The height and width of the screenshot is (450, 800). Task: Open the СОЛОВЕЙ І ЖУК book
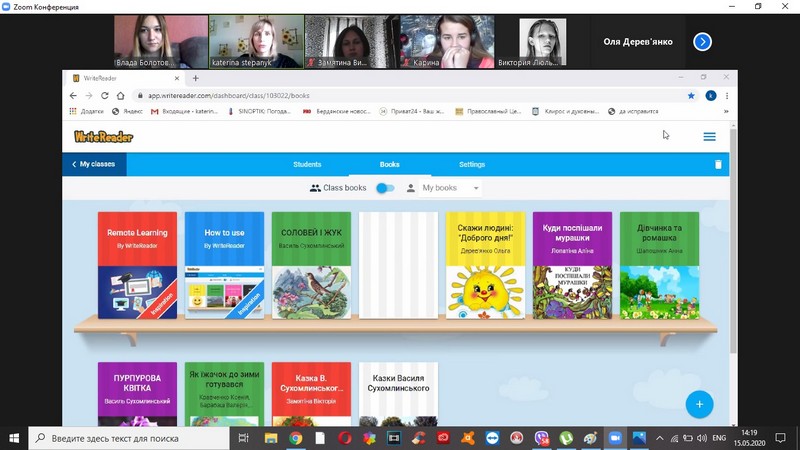pyautogui.click(x=311, y=265)
